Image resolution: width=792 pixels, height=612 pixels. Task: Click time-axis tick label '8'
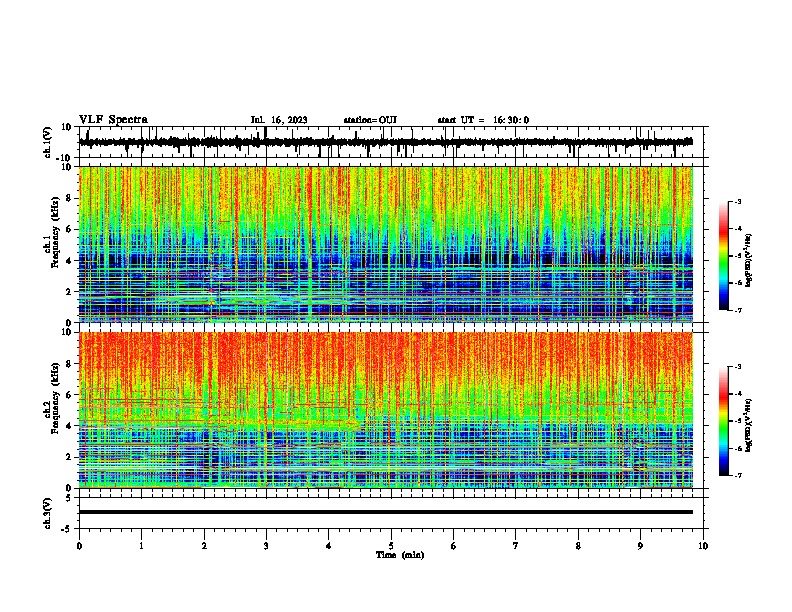[578, 546]
